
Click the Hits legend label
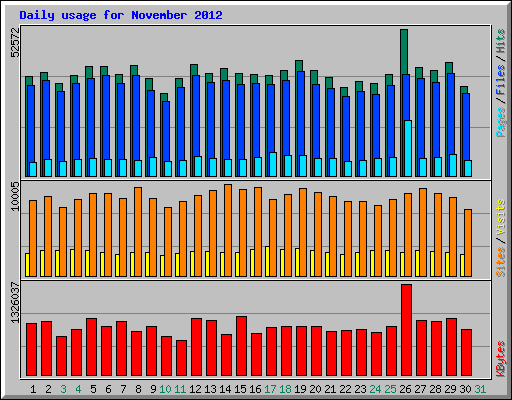501,41
